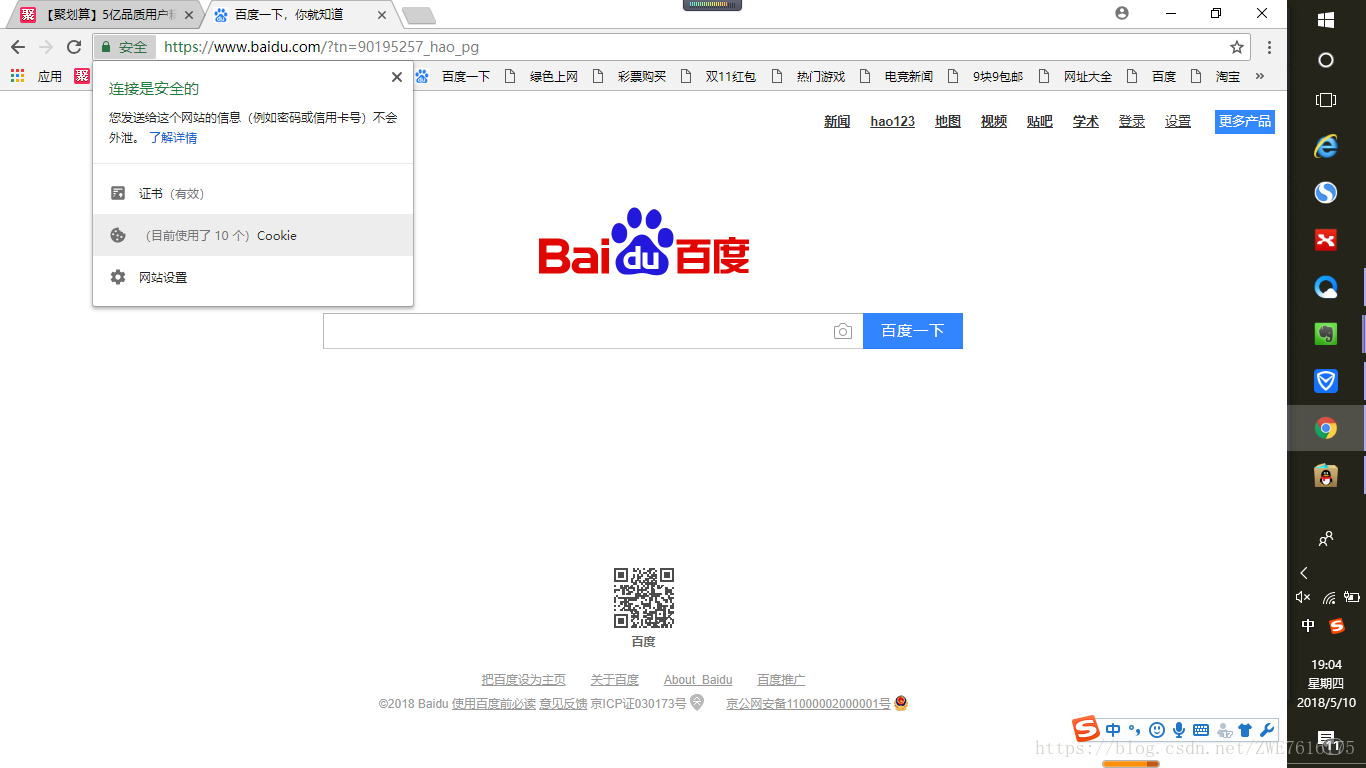
Task: Open Sogou browser taskbar icon
Action: (x=1326, y=192)
